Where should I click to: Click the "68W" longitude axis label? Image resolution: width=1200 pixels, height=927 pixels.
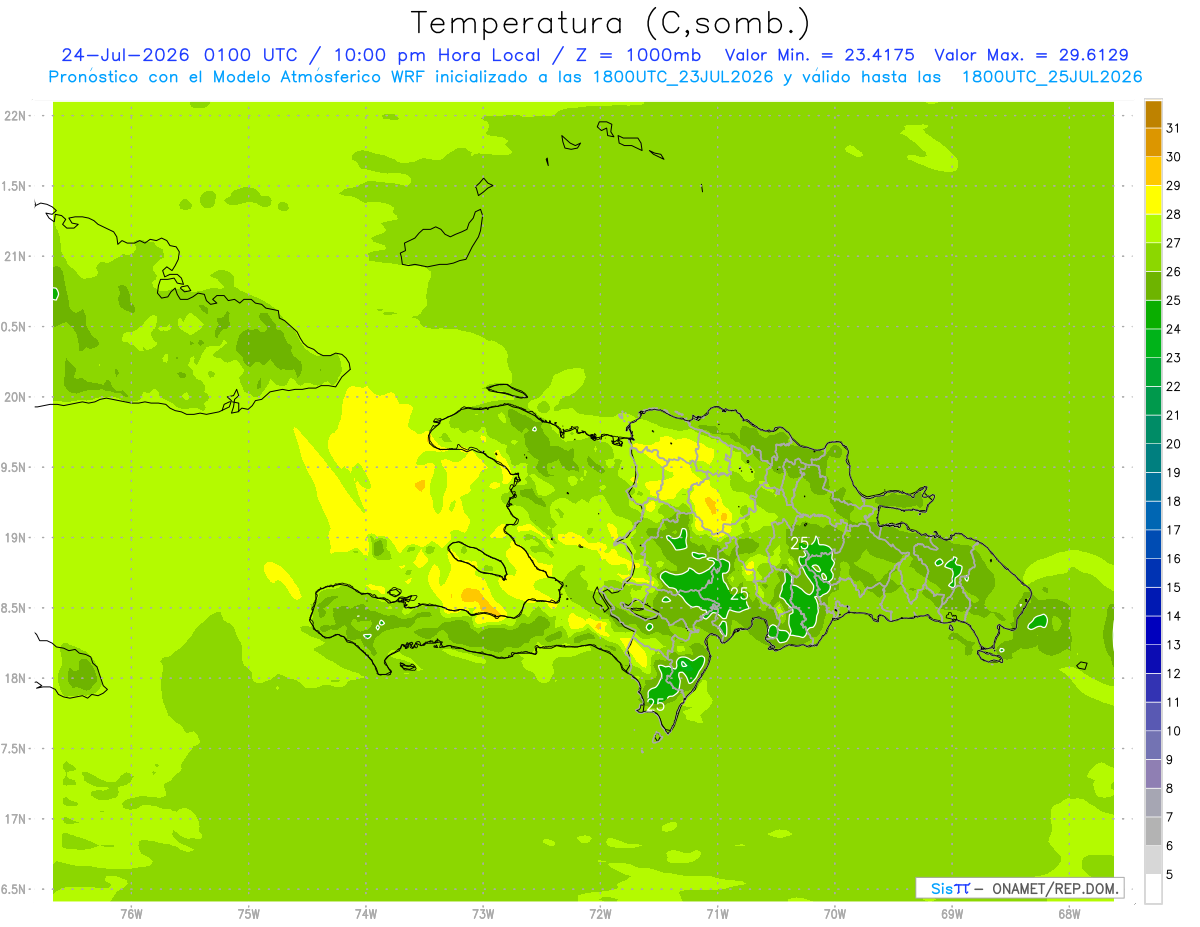(1069, 914)
